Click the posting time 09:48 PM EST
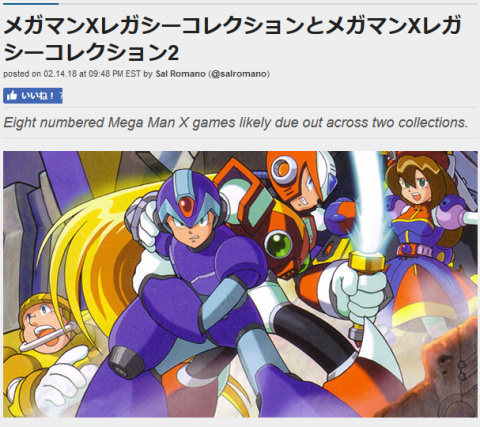Screen dimensions: 480x427 115,74
